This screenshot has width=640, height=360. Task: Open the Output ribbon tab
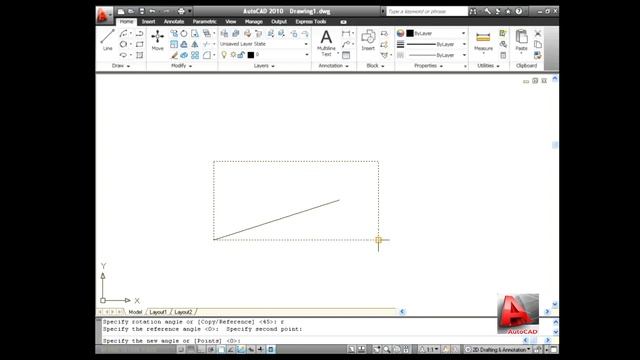pyautogui.click(x=279, y=22)
